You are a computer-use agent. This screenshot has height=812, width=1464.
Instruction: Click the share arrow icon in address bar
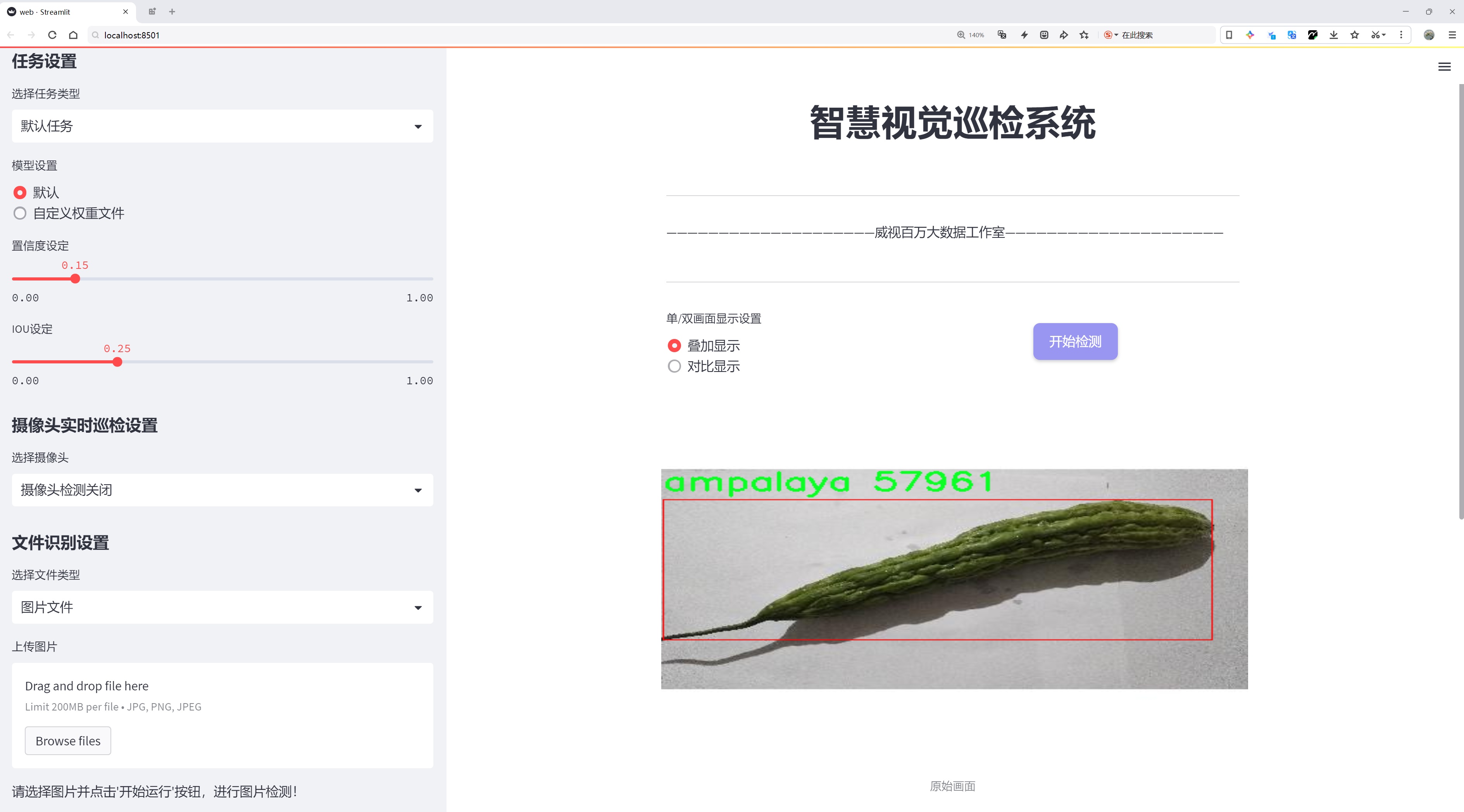click(x=1064, y=35)
